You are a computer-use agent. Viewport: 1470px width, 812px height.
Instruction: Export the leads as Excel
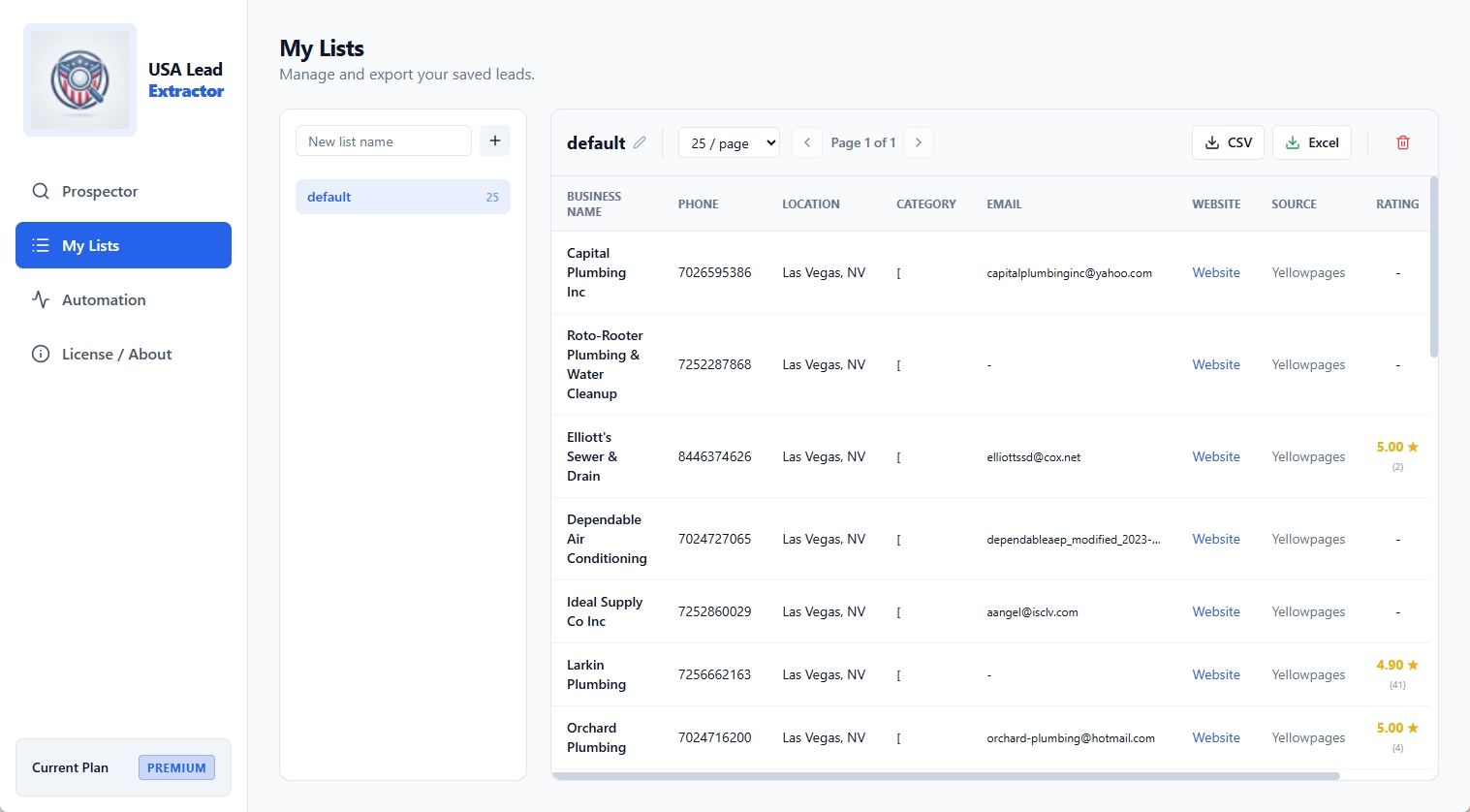[1311, 142]
